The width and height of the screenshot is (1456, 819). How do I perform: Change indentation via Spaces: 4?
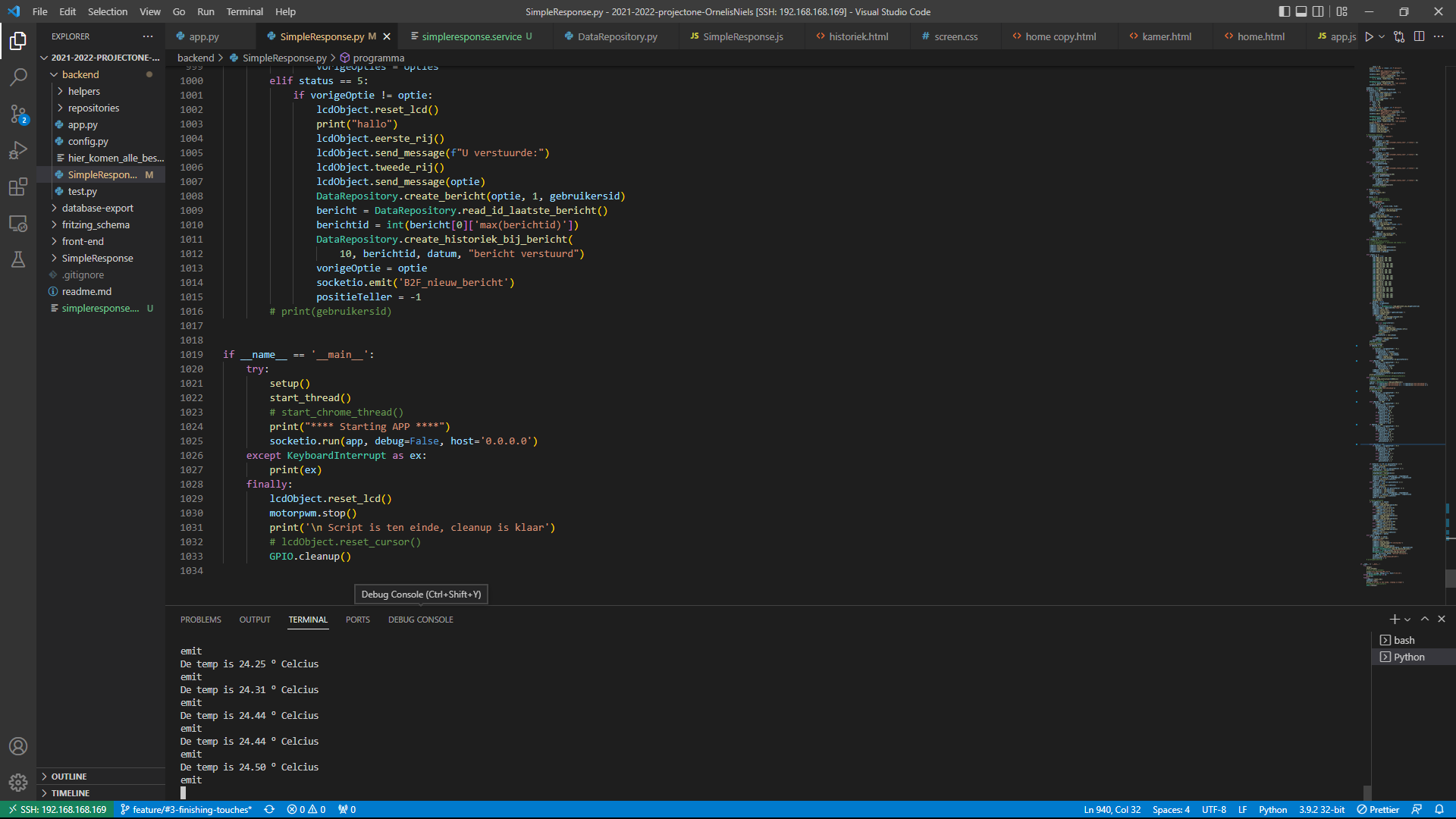[x=1171, y=809]
